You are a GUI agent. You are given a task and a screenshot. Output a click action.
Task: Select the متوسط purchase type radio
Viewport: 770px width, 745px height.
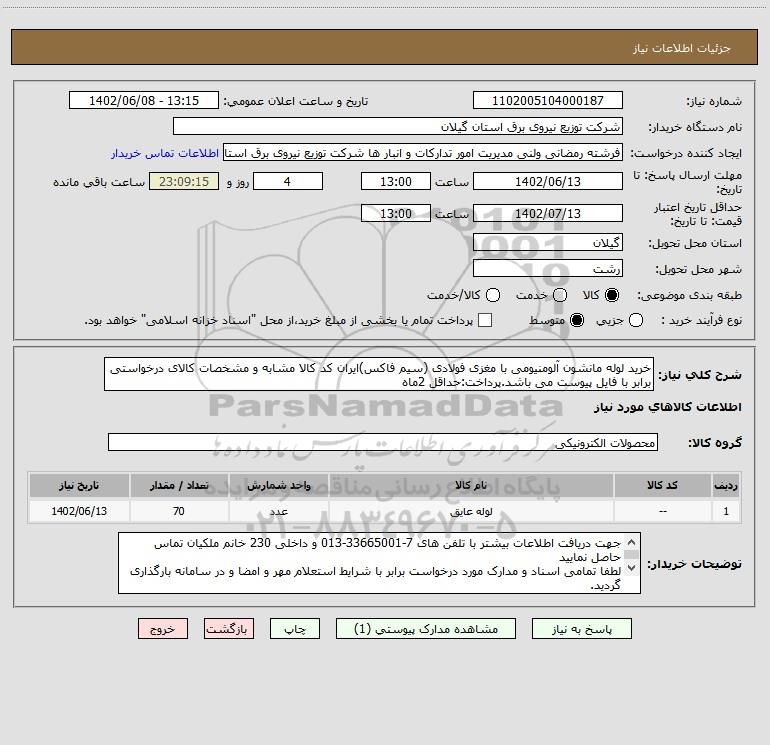(577, 320)
